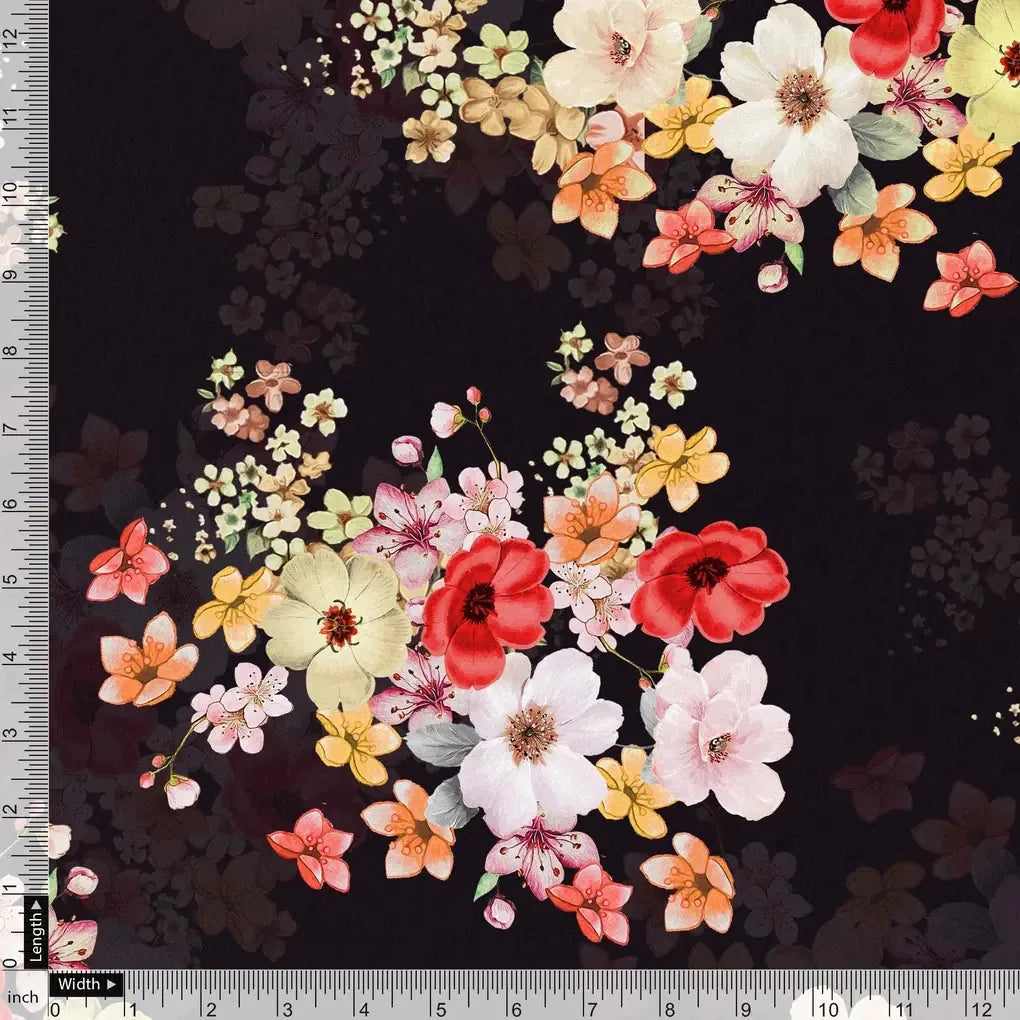
Task: Click the number 12 on the vertical ruler
Action: [11, 35]
